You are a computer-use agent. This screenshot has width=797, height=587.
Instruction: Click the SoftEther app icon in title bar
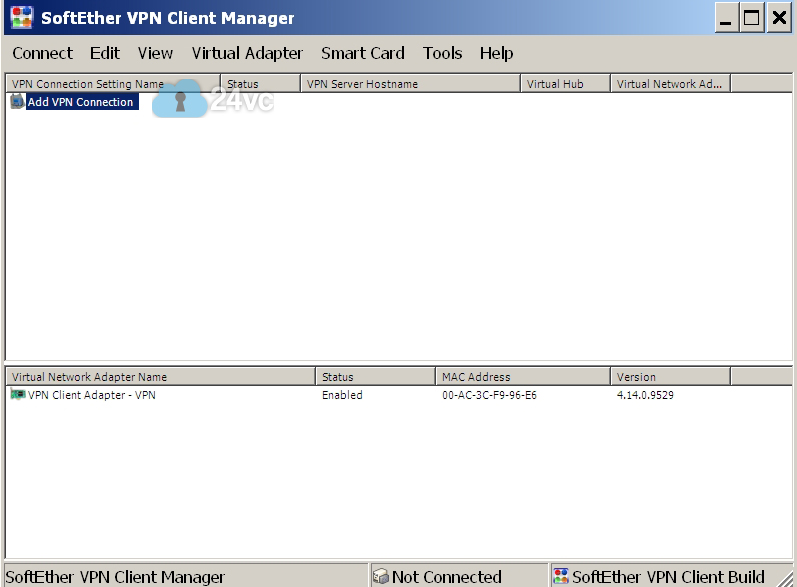tap(21, 18)
